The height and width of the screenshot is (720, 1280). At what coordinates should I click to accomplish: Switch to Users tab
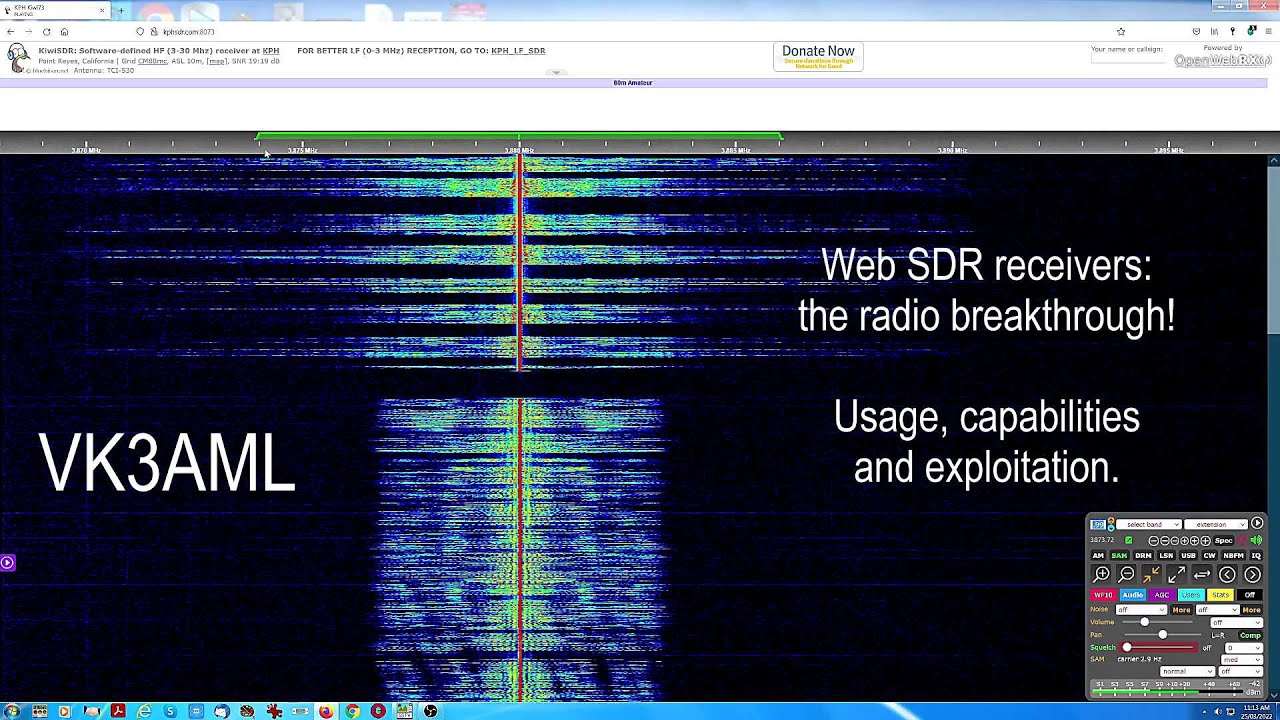[1191, 595]
